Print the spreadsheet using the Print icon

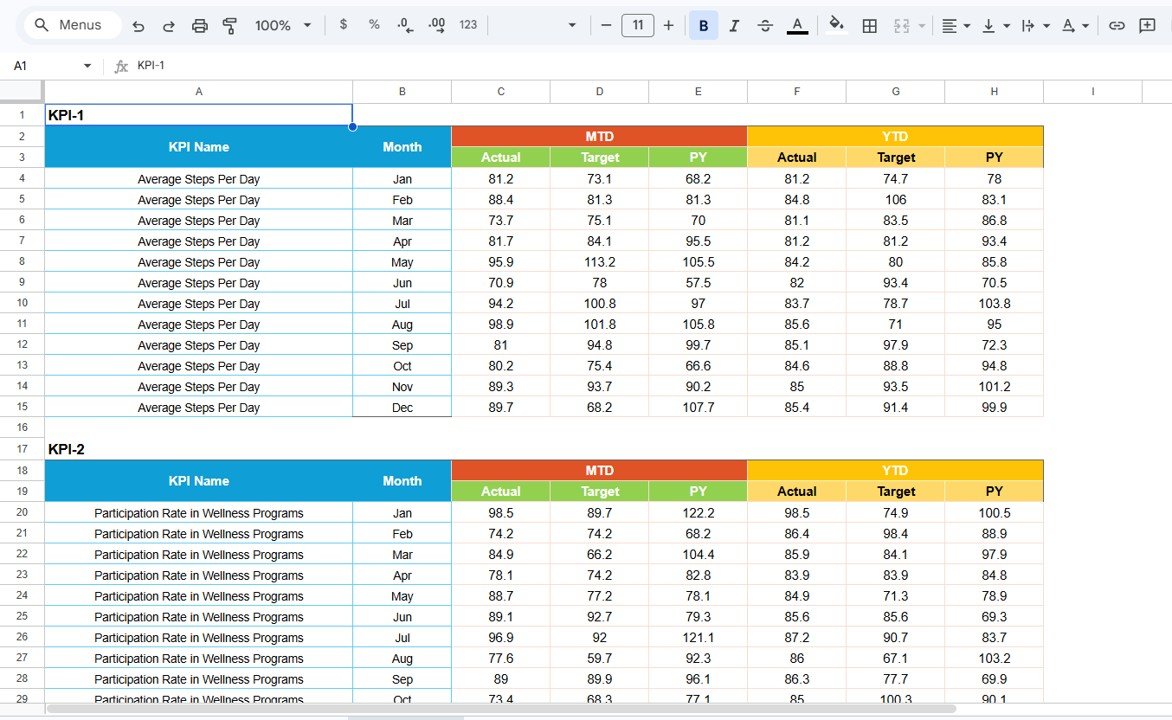199,26
